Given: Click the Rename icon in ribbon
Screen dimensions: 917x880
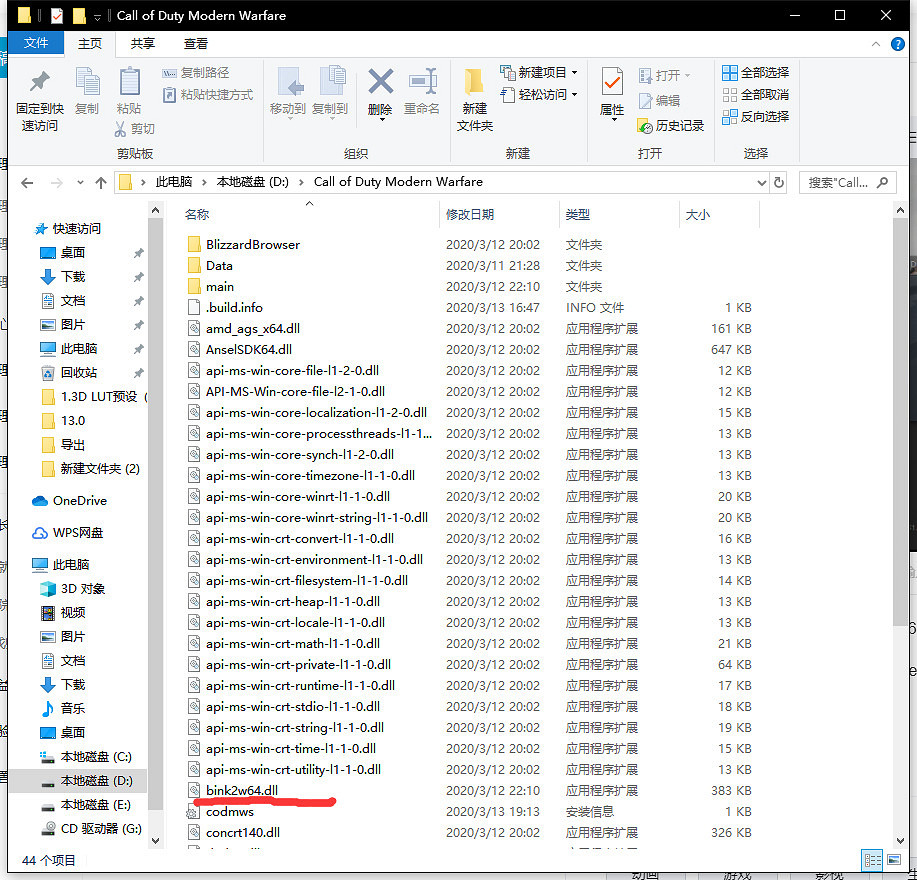Looking at the screenshot, I should [x=422, y=90].
